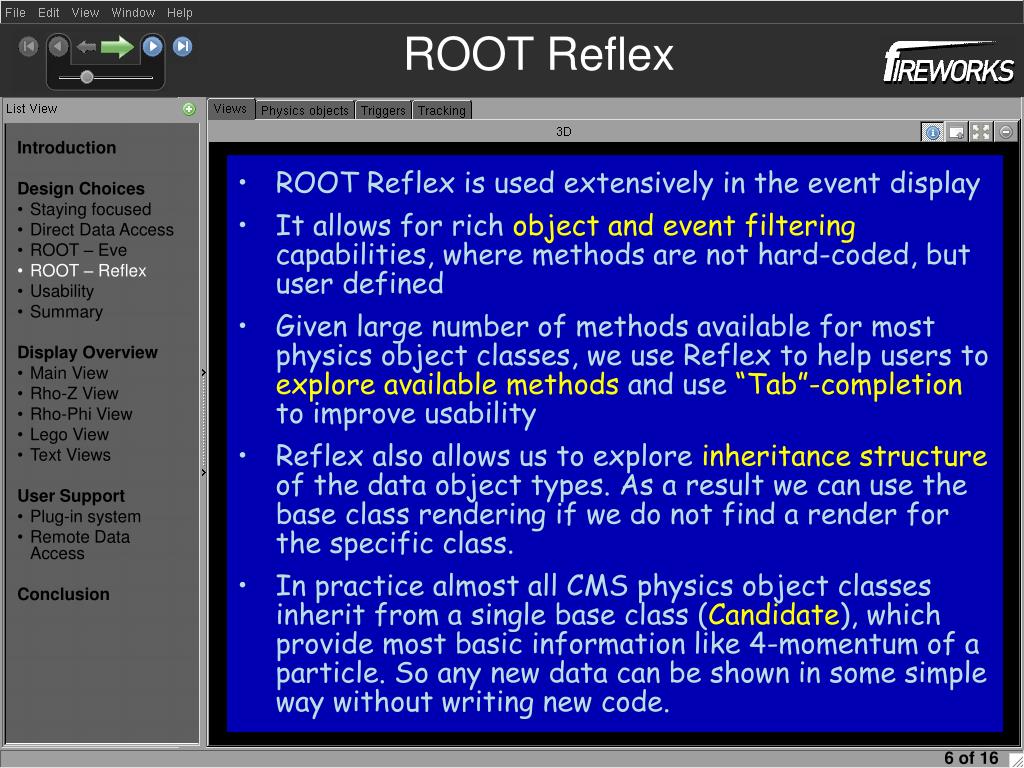The height and width of the screenshot is (768, 1024).
Task: Jump to first event using skip-back icon
Action: tap(28, 46)
